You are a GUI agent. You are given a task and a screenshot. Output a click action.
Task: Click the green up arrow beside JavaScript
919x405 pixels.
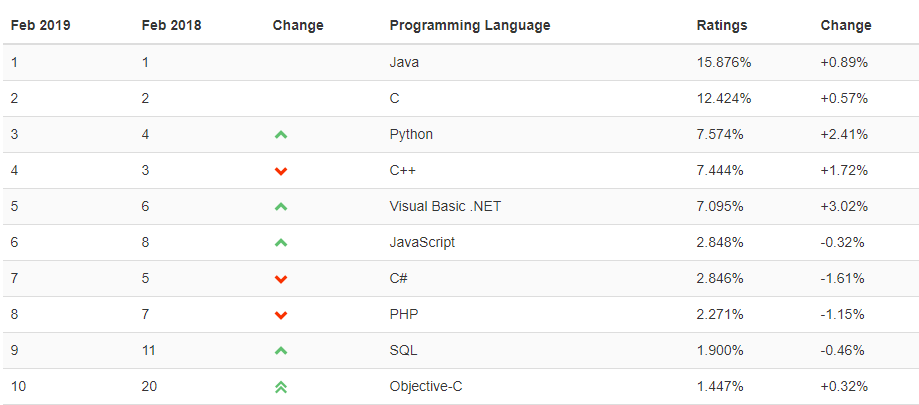(281, 243)
